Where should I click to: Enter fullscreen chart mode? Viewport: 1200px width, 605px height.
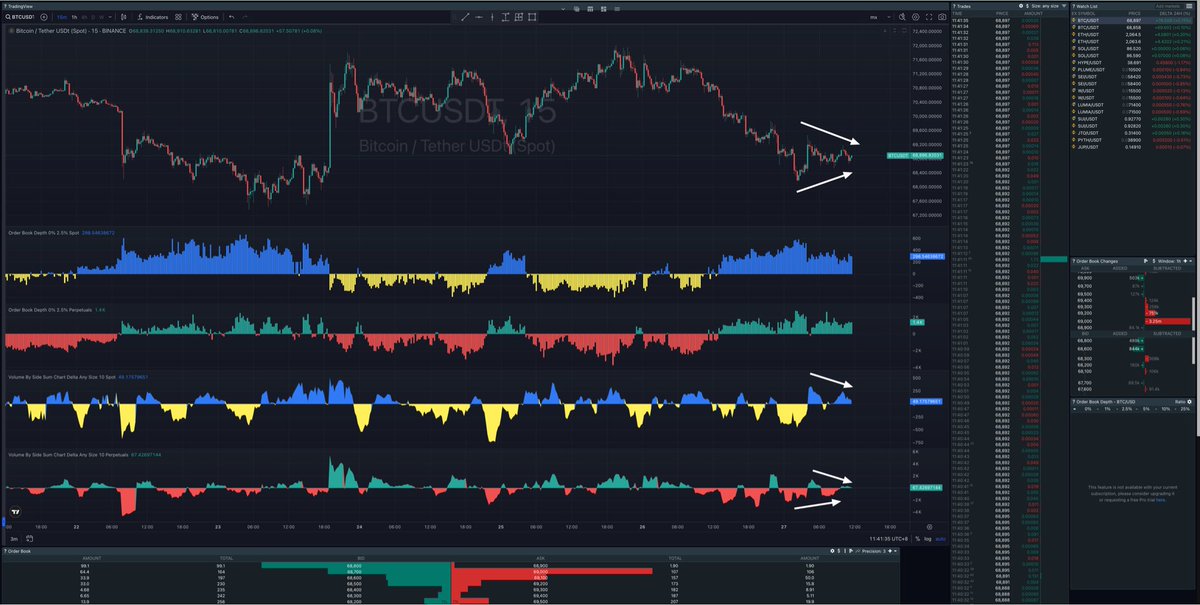click(x=928, y=16)
